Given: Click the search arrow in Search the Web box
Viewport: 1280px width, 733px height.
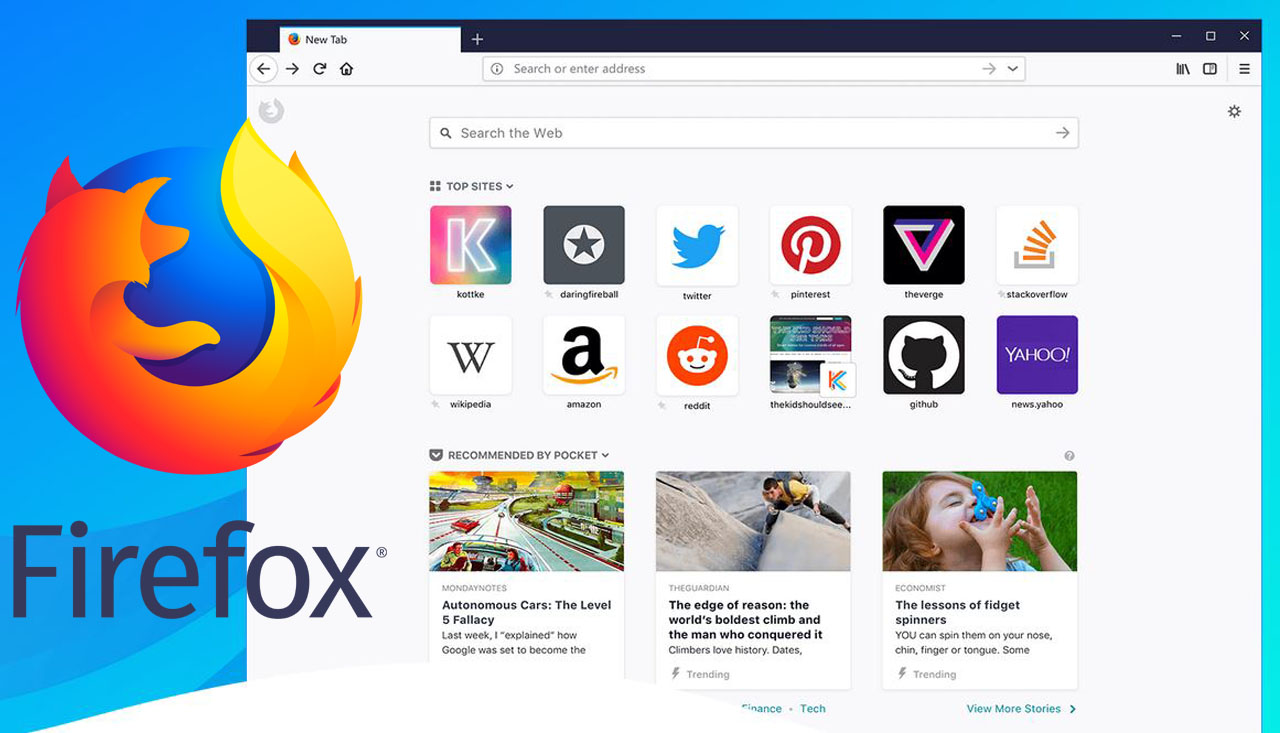Looking at the screenshot, I should [x=1062, y=133].
